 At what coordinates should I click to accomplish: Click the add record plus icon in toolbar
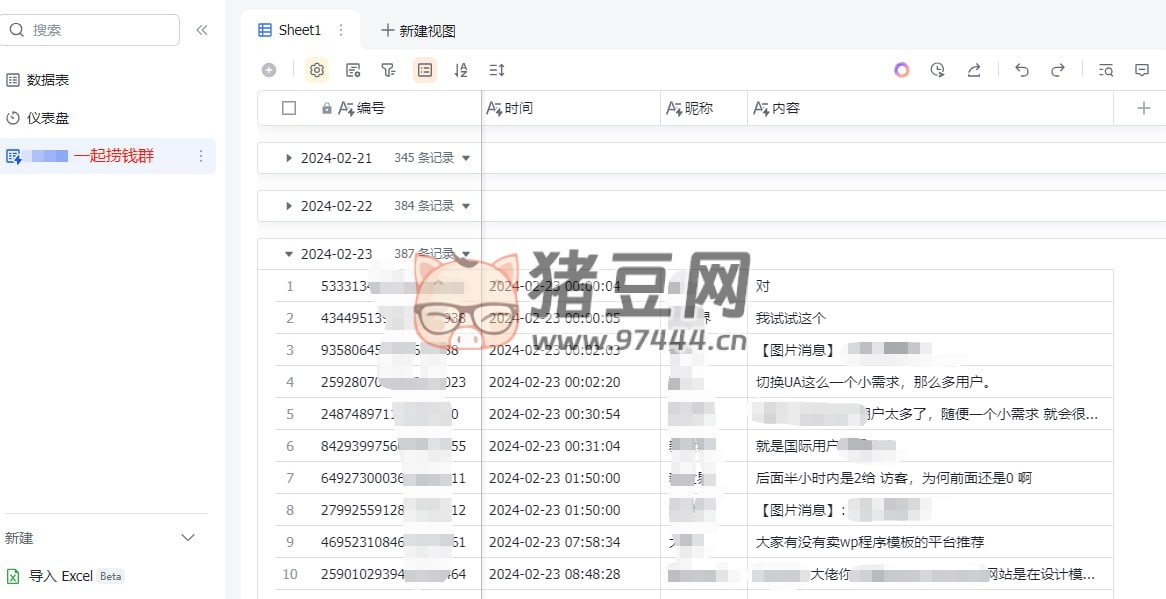tap(269, 70)
